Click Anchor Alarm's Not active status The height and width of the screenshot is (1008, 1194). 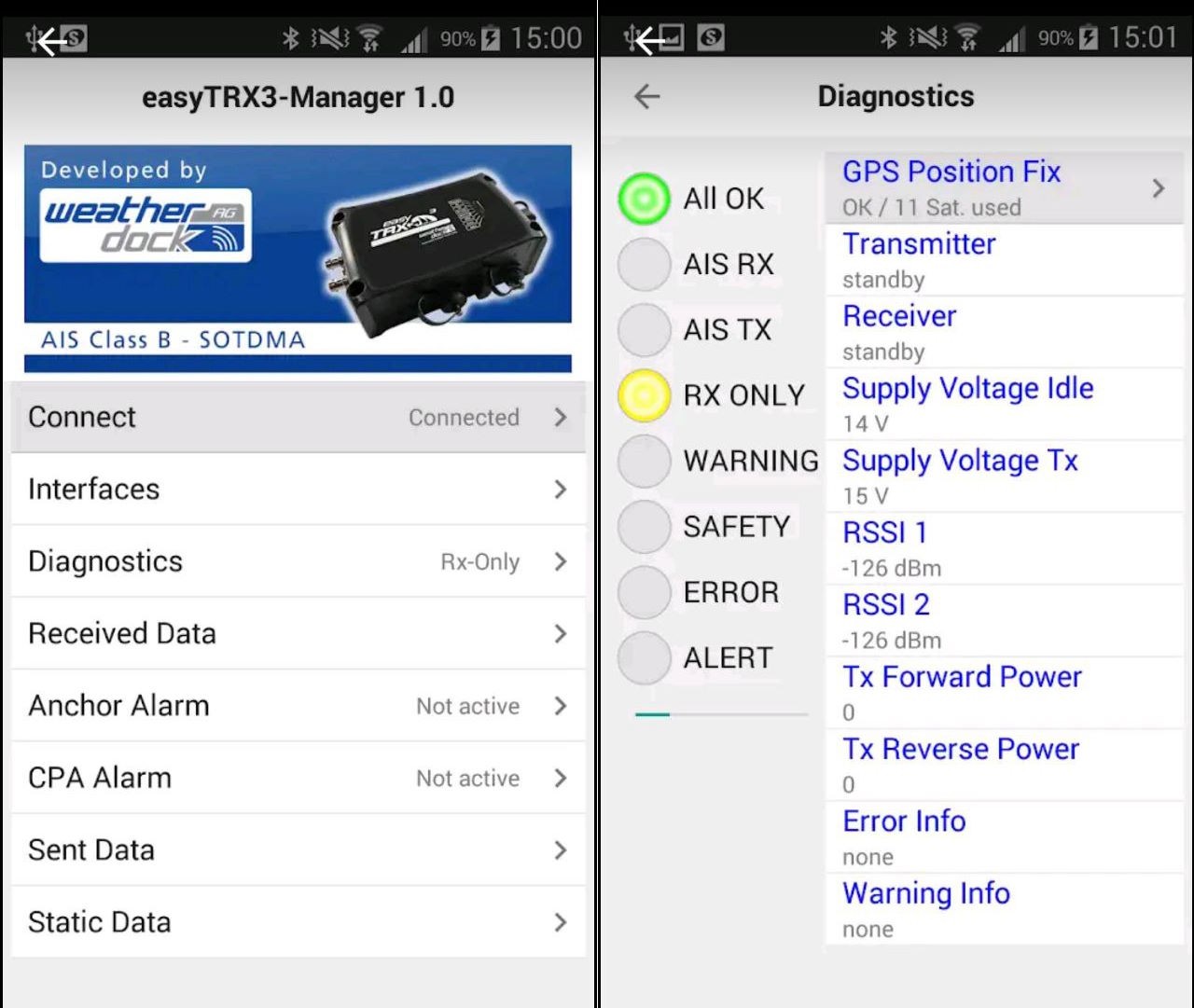tap(467, 706)
